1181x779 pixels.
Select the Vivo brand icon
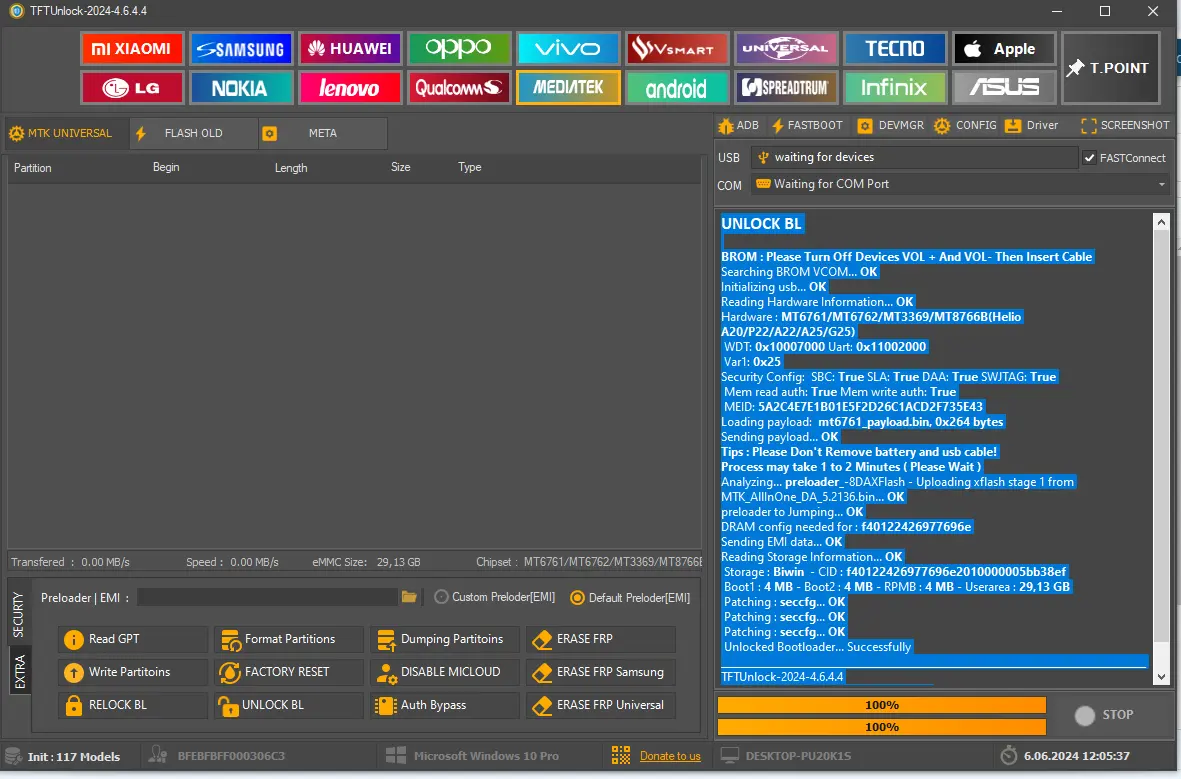pyautogui.click(x=569, y=49)
